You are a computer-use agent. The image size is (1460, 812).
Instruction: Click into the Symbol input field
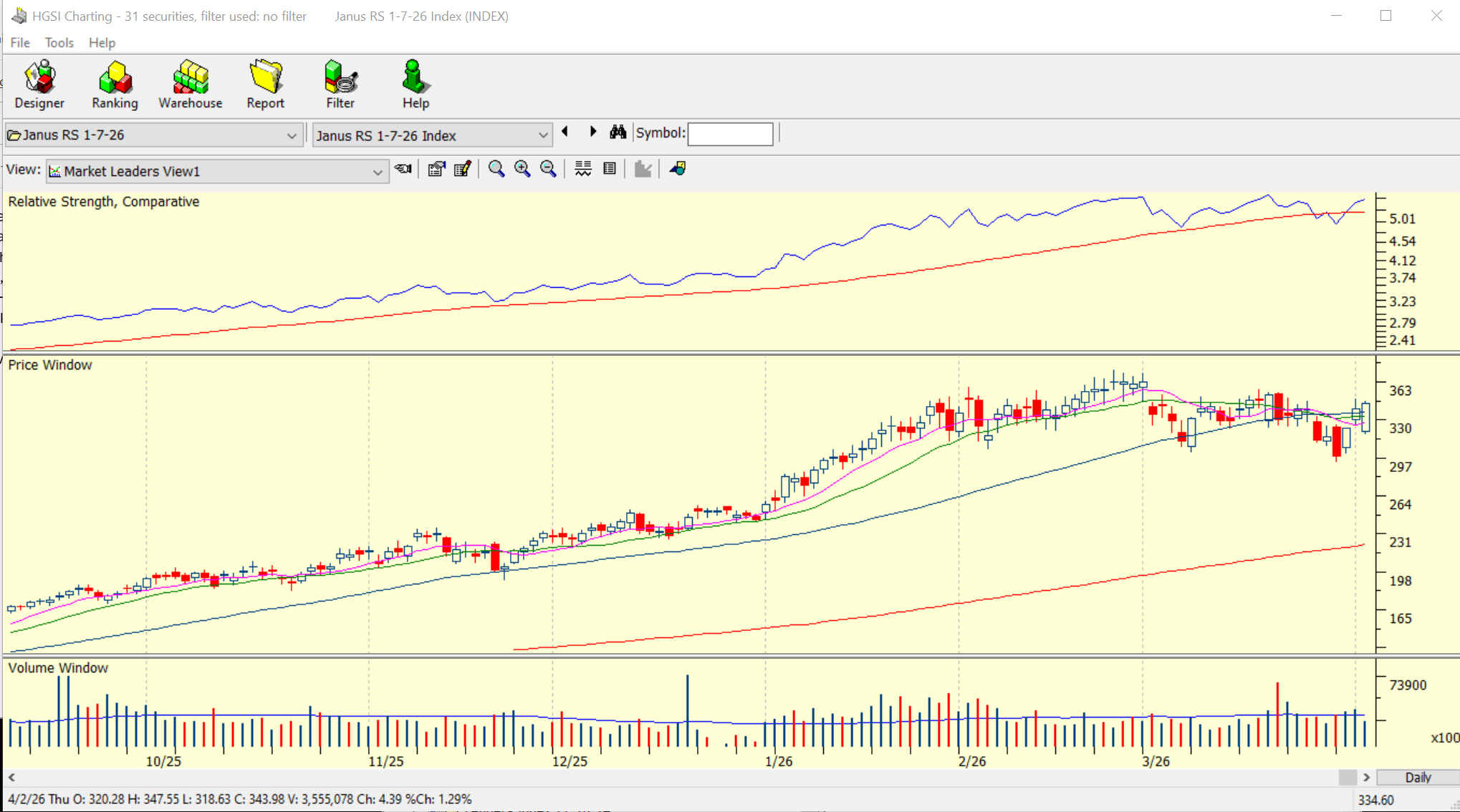(729, 134)
